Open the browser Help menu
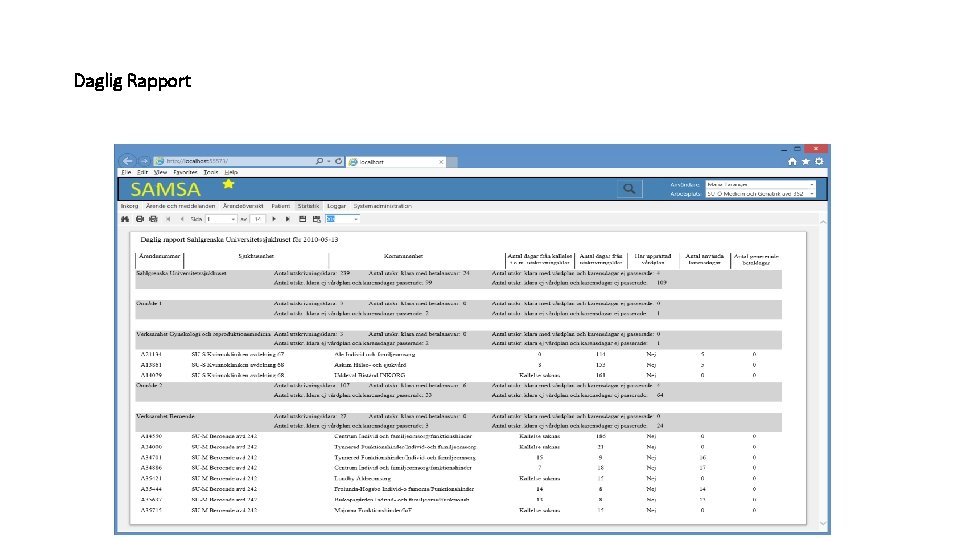 point(231,173)
